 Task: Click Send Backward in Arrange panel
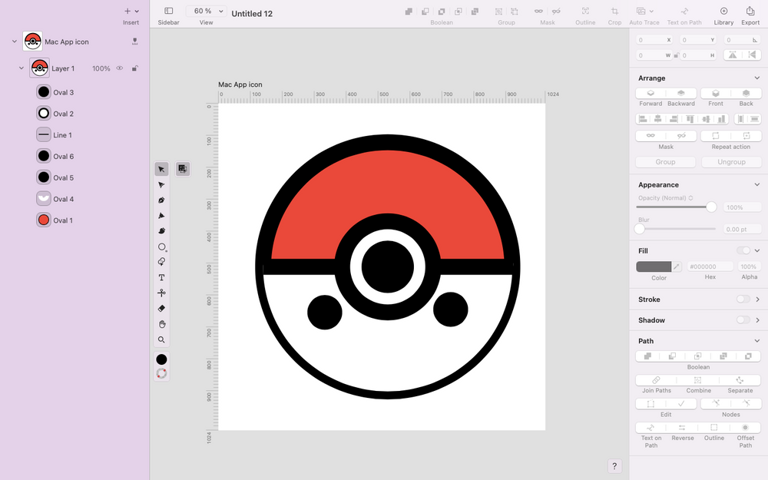(x=681, y=93)
